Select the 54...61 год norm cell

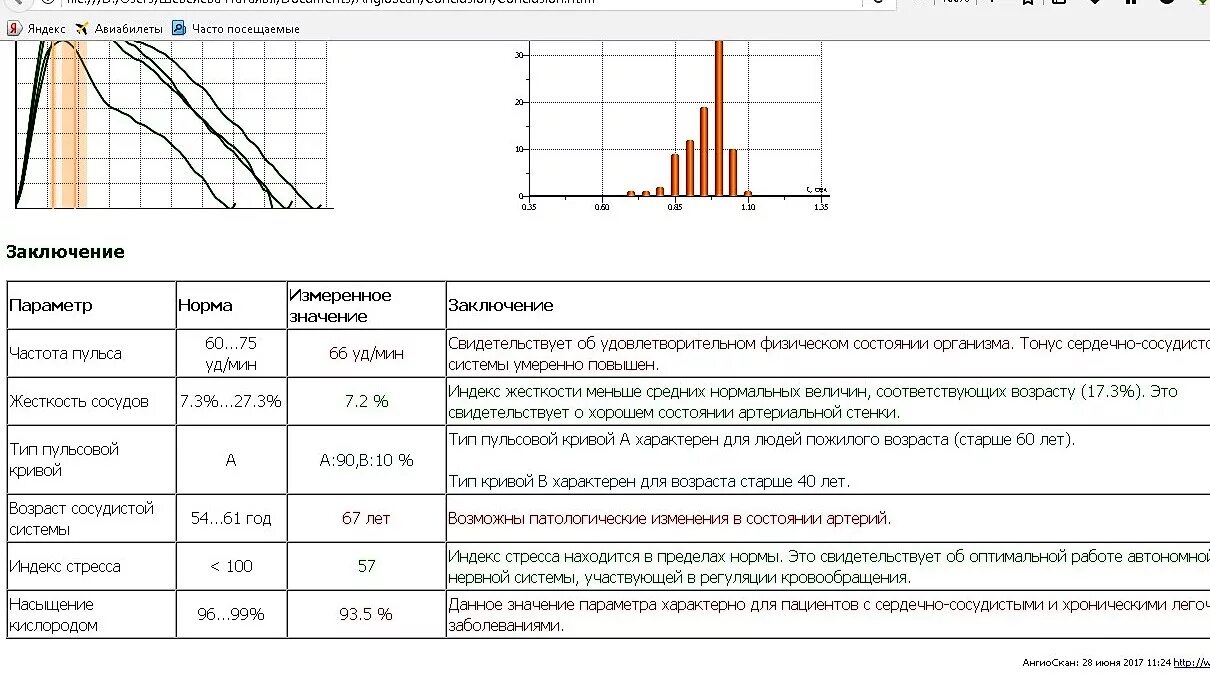click(x=231, y=518)
